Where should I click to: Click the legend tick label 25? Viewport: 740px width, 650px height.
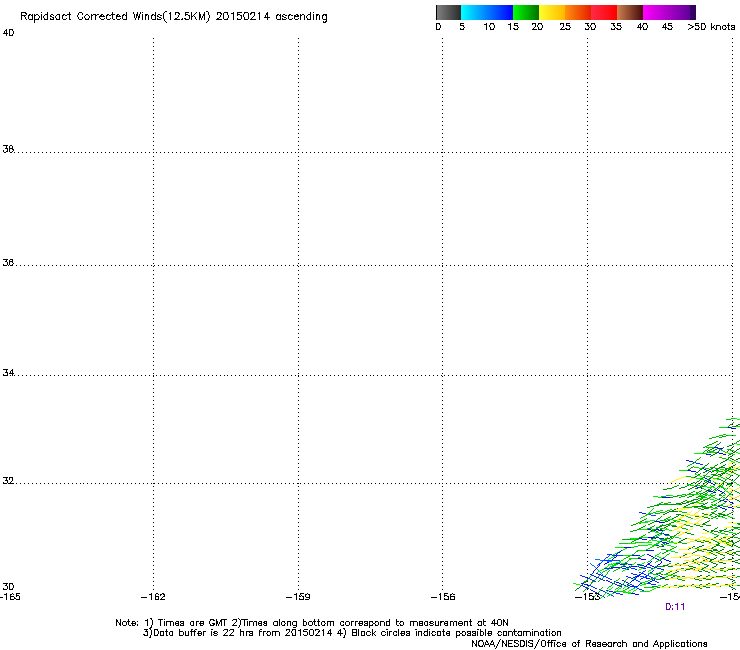565,27
